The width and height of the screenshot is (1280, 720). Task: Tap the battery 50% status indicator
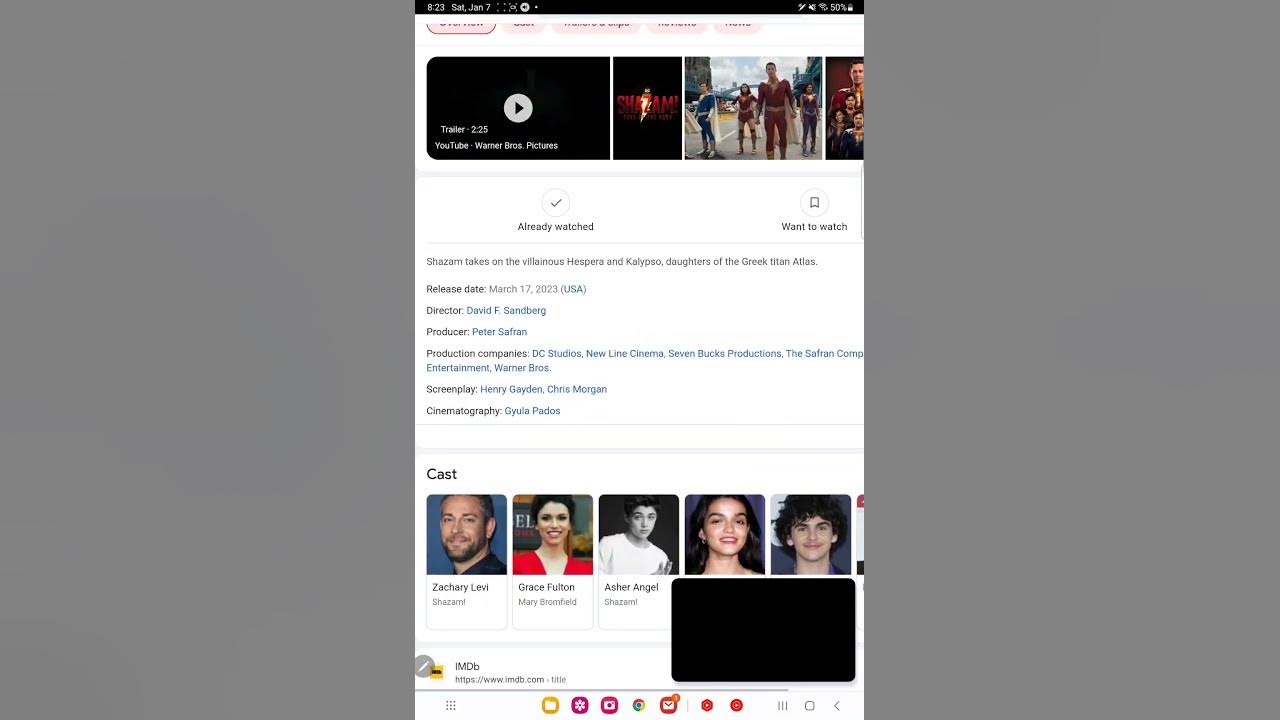[842, 7]
